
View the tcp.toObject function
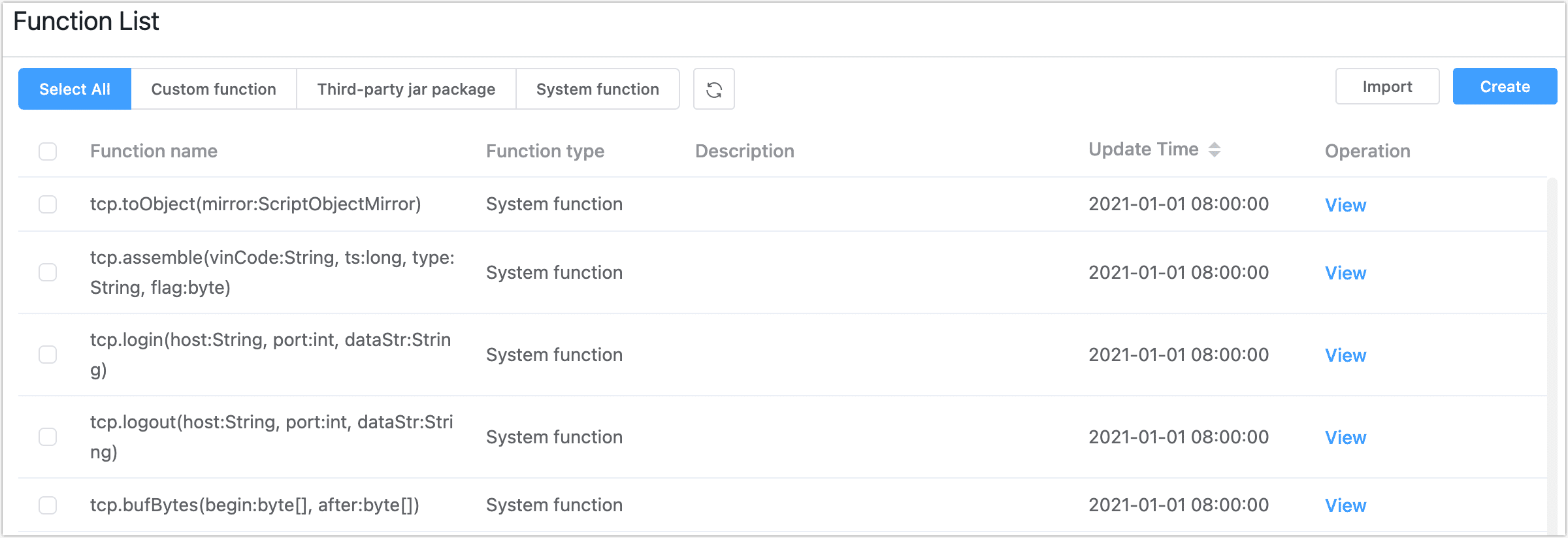tap(1345, 205)
